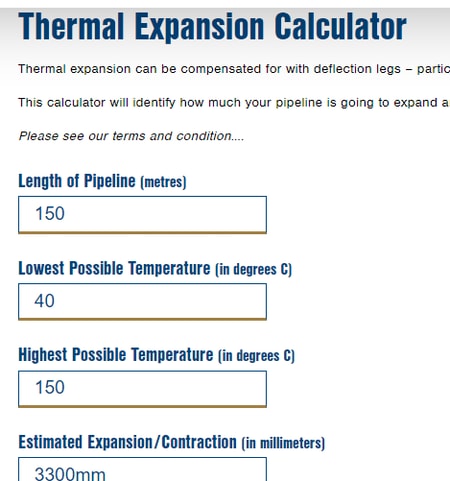Focus the Lowest Possible Temperature input box
This screenshot has width=450, height=481.
click(142, 302)
